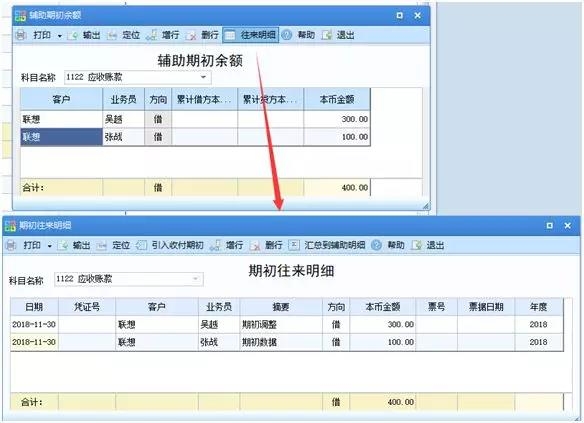This screenshot has width=584, height=423.
Task: Open the print dropdown arrow in 期初往来明细
Action: pos(50,246)
